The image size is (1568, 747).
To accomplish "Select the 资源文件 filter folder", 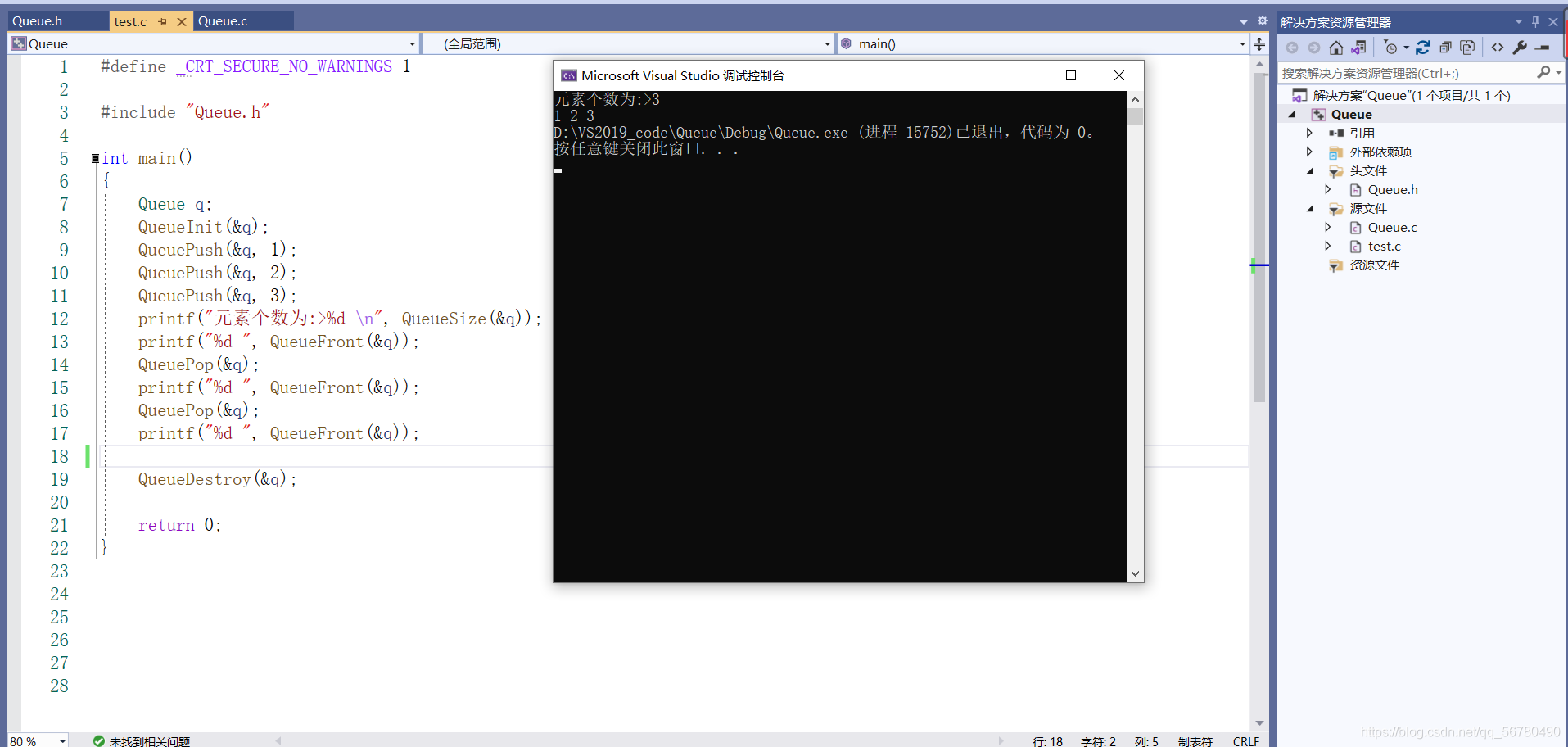I will (1374, 265).
